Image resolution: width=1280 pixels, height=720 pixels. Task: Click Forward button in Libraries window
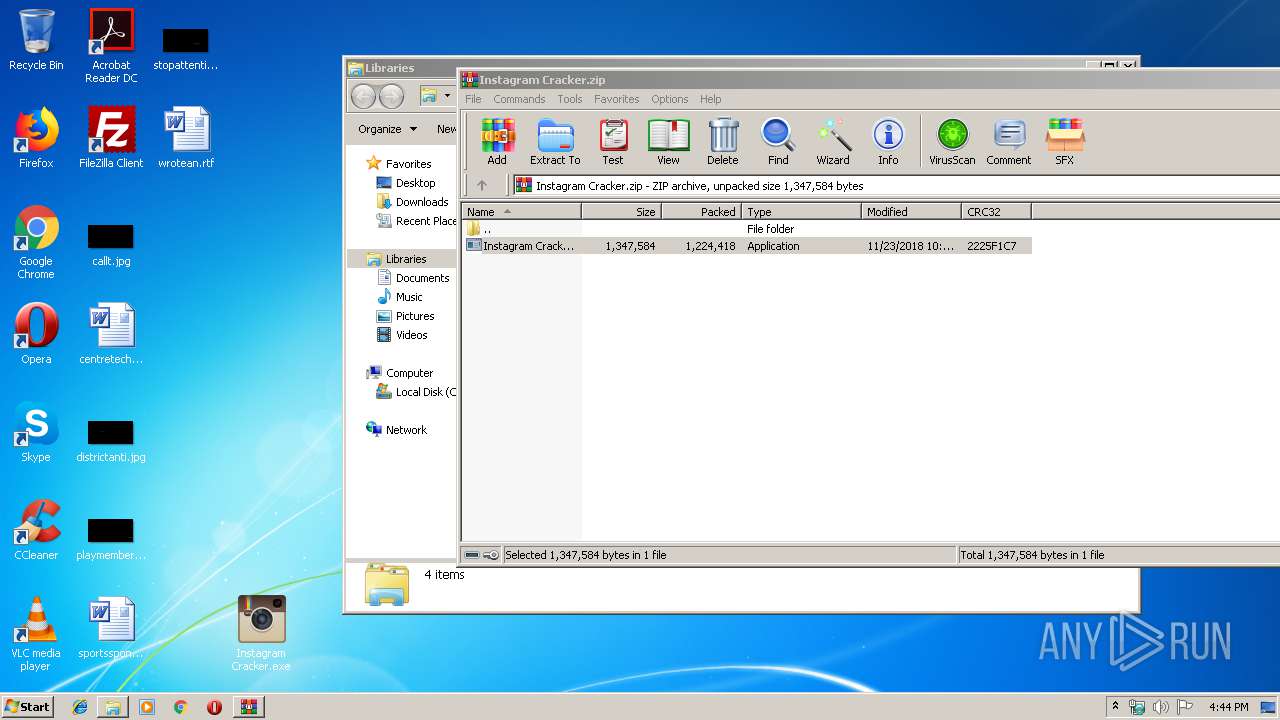click(391, 96)
